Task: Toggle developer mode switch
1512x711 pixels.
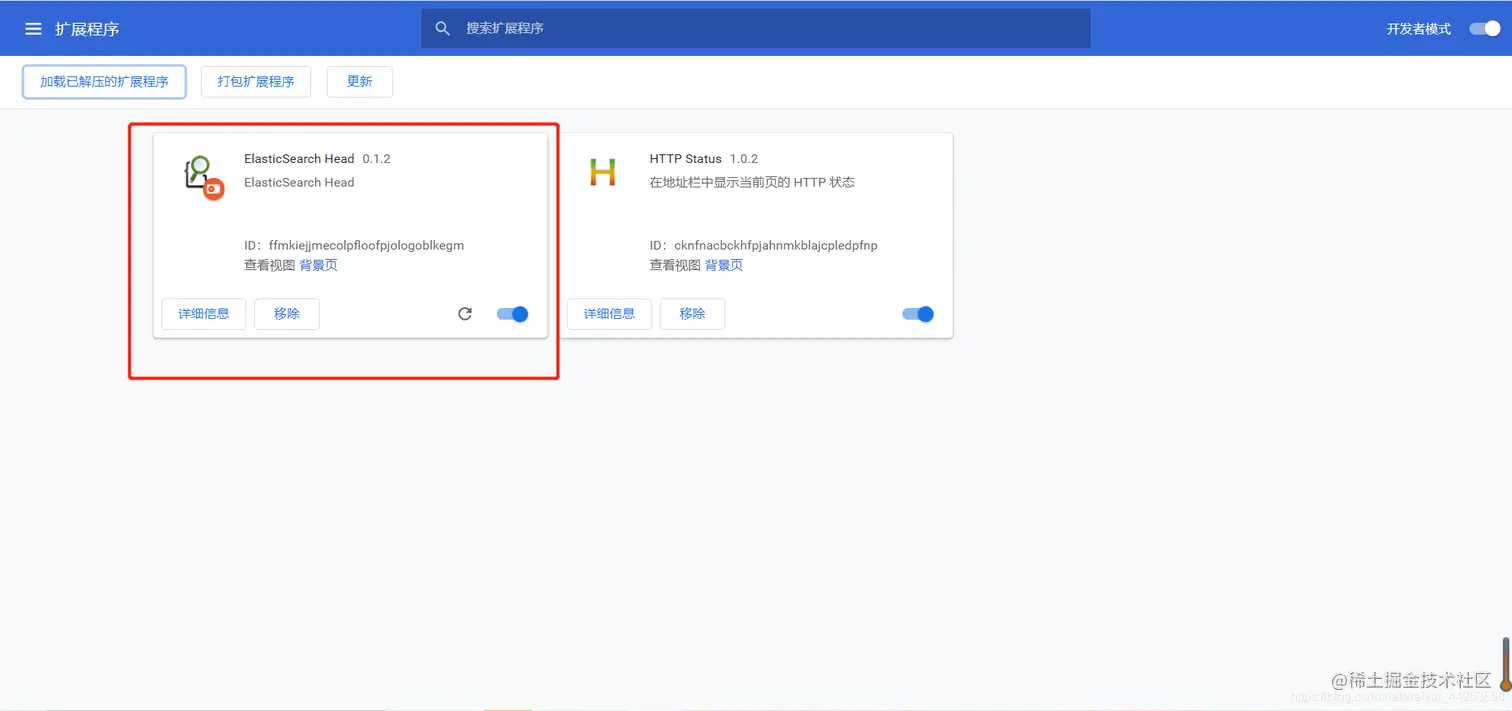Action: point(1484,29)
